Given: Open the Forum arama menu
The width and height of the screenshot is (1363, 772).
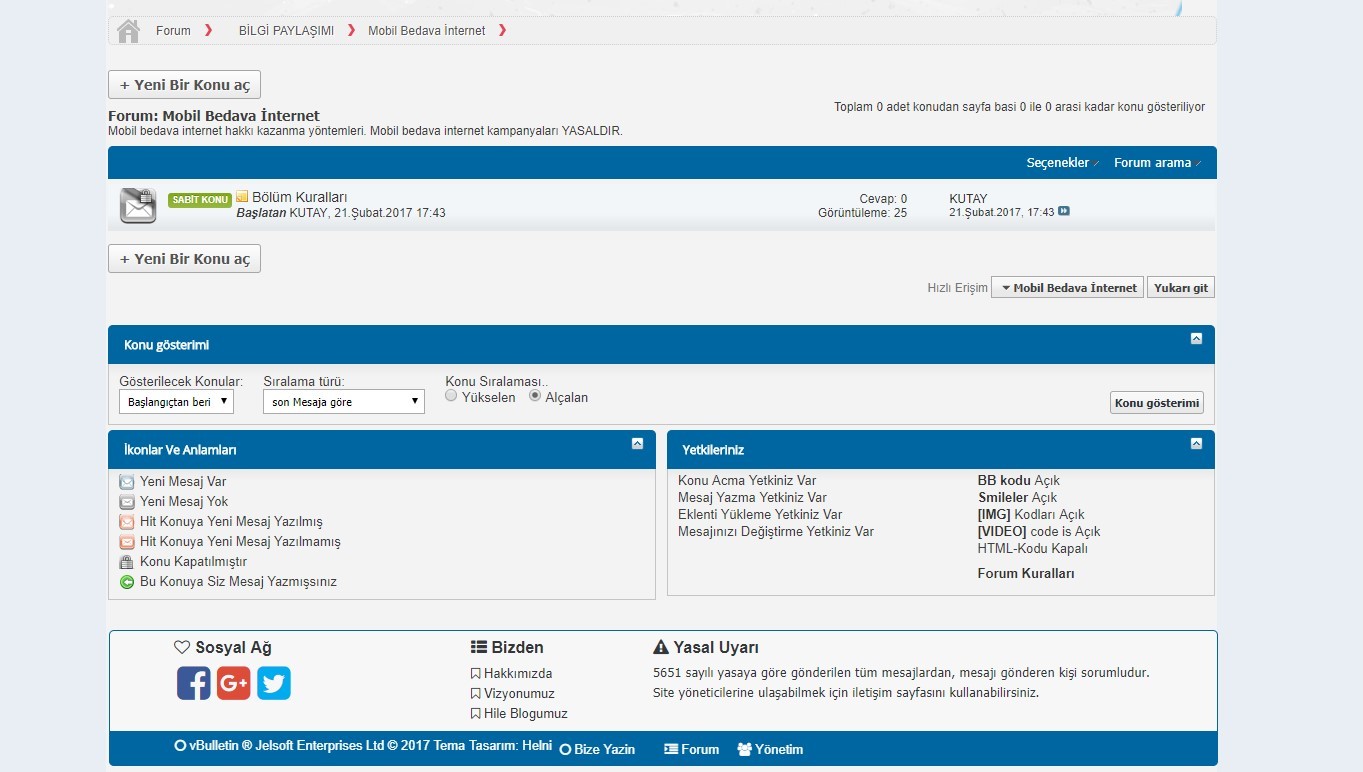Looking at the screenshot, I should click(x=1157, y=163).
